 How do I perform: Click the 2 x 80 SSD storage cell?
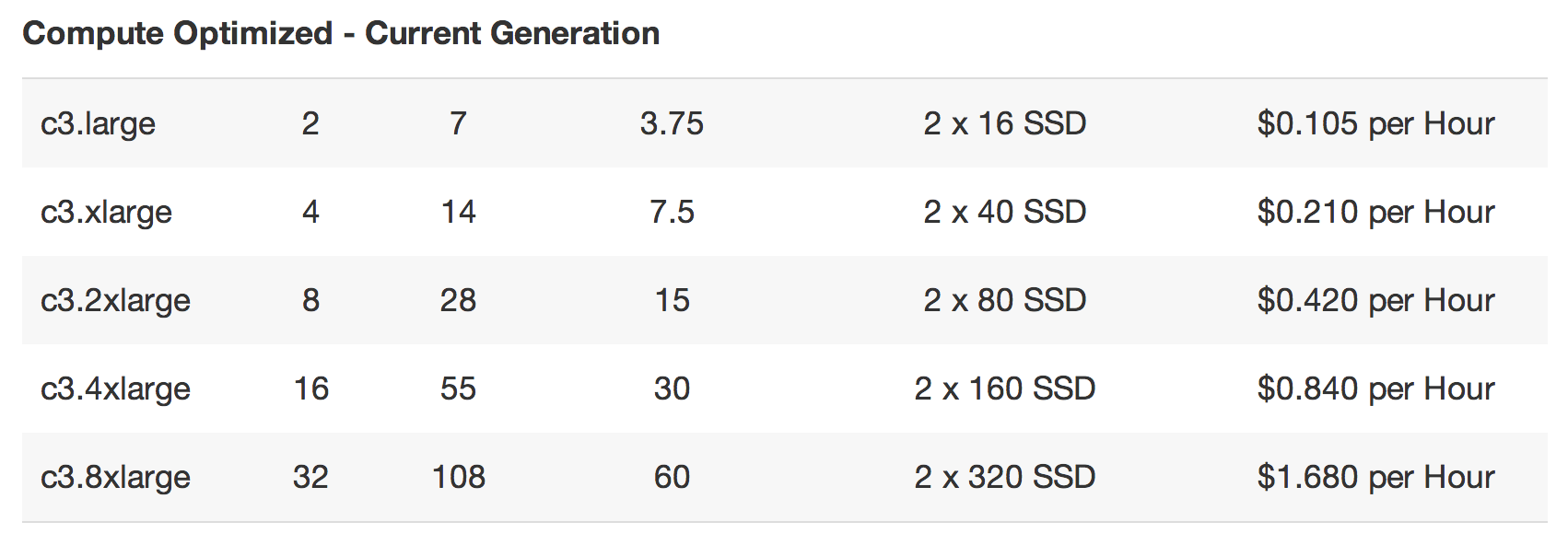pos(1004,300)
